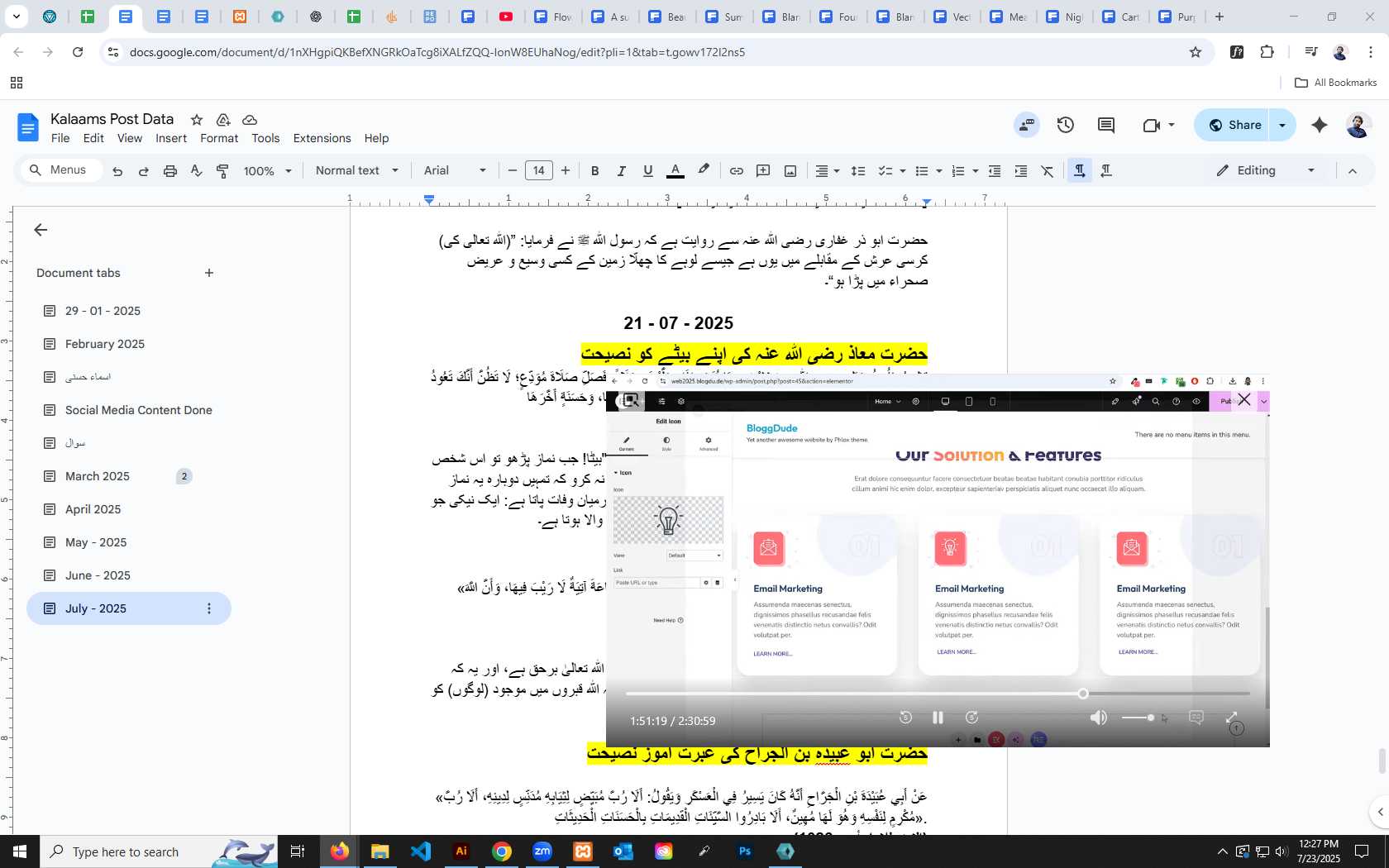This screenshot has width=1389, height=868.
Task: Open spelling and grammar check icon
Action: coord(196,171)
